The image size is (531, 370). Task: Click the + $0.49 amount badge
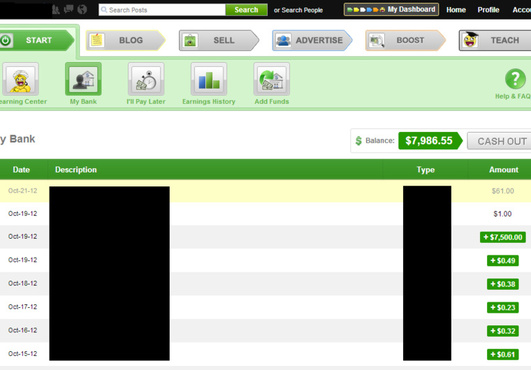pos(503,261)
